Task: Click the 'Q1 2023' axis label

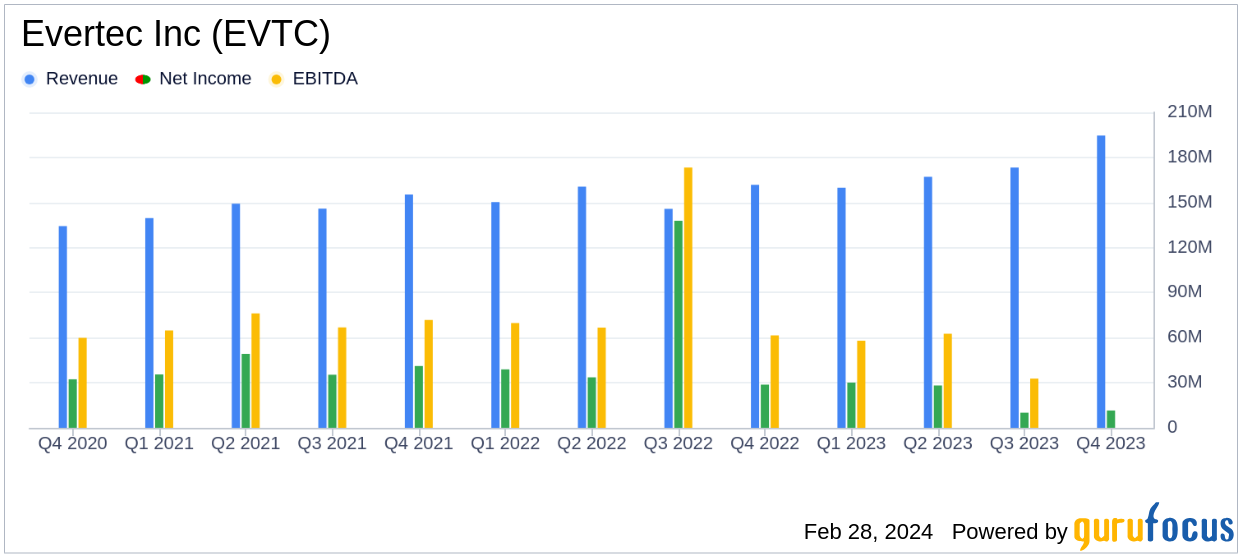Action: tap(851, 444)
